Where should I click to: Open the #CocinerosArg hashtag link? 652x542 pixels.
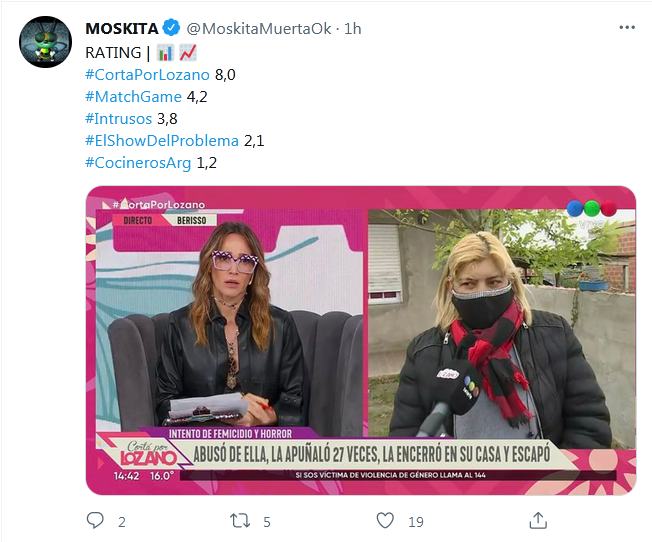pos(138,163)
